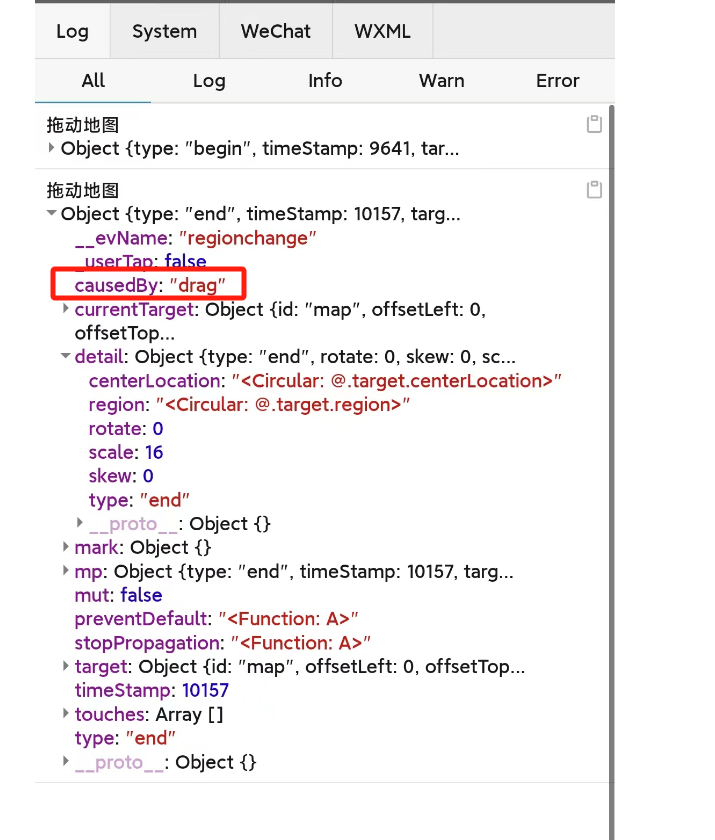This screenshot has width=715, height=840.
Task: Switch to the Log top tab
Action: (x=72, y=31)
